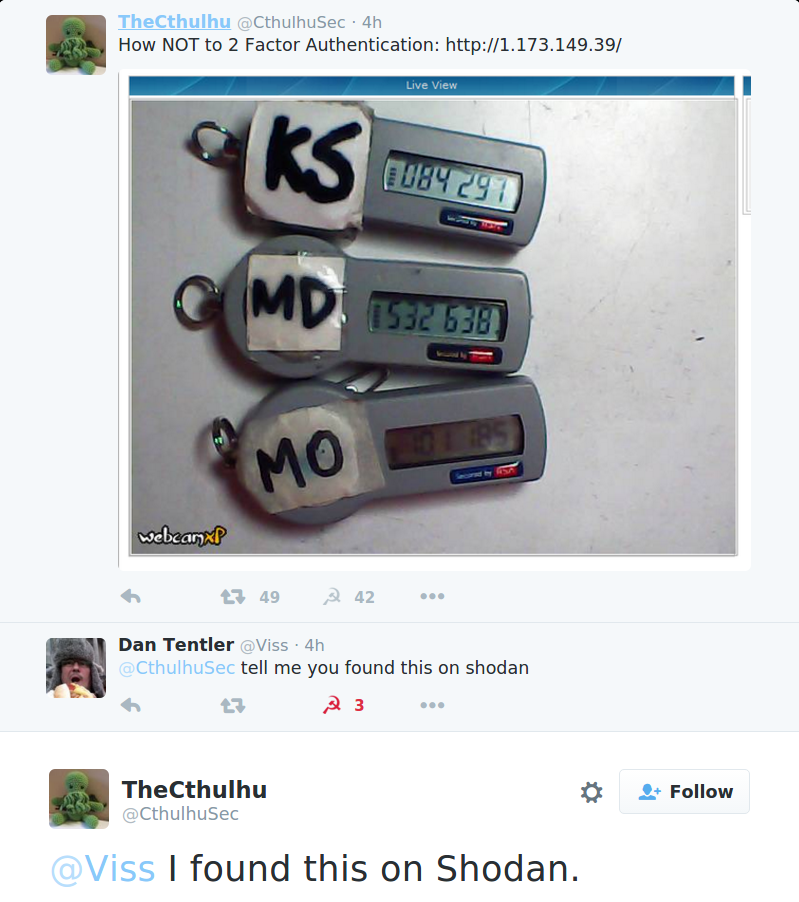Viewport: 799px width, 902px height.
Task: Open Dan Tentler's name link
Action: tap(176, 645)
